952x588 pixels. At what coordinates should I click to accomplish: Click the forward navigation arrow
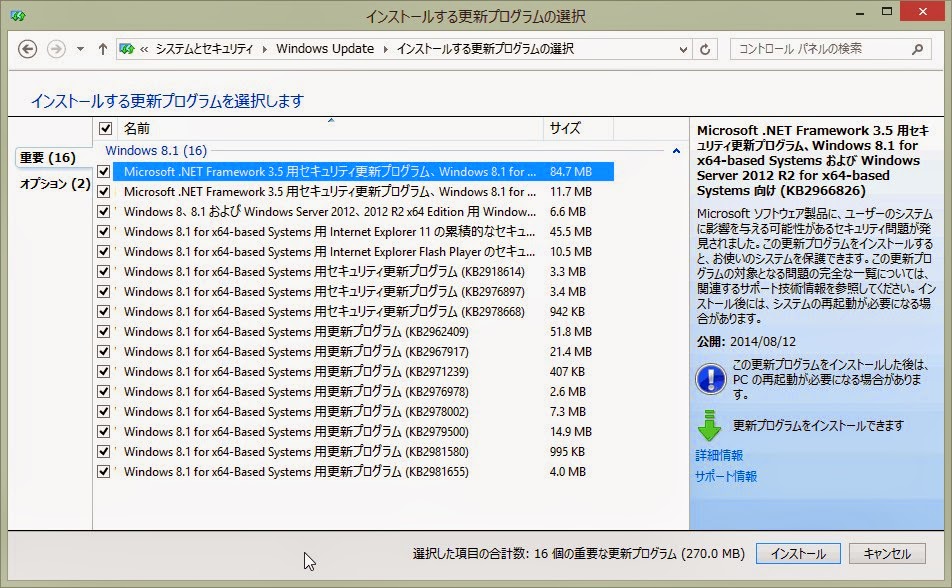pyautogui.click(x=56, y=49)
